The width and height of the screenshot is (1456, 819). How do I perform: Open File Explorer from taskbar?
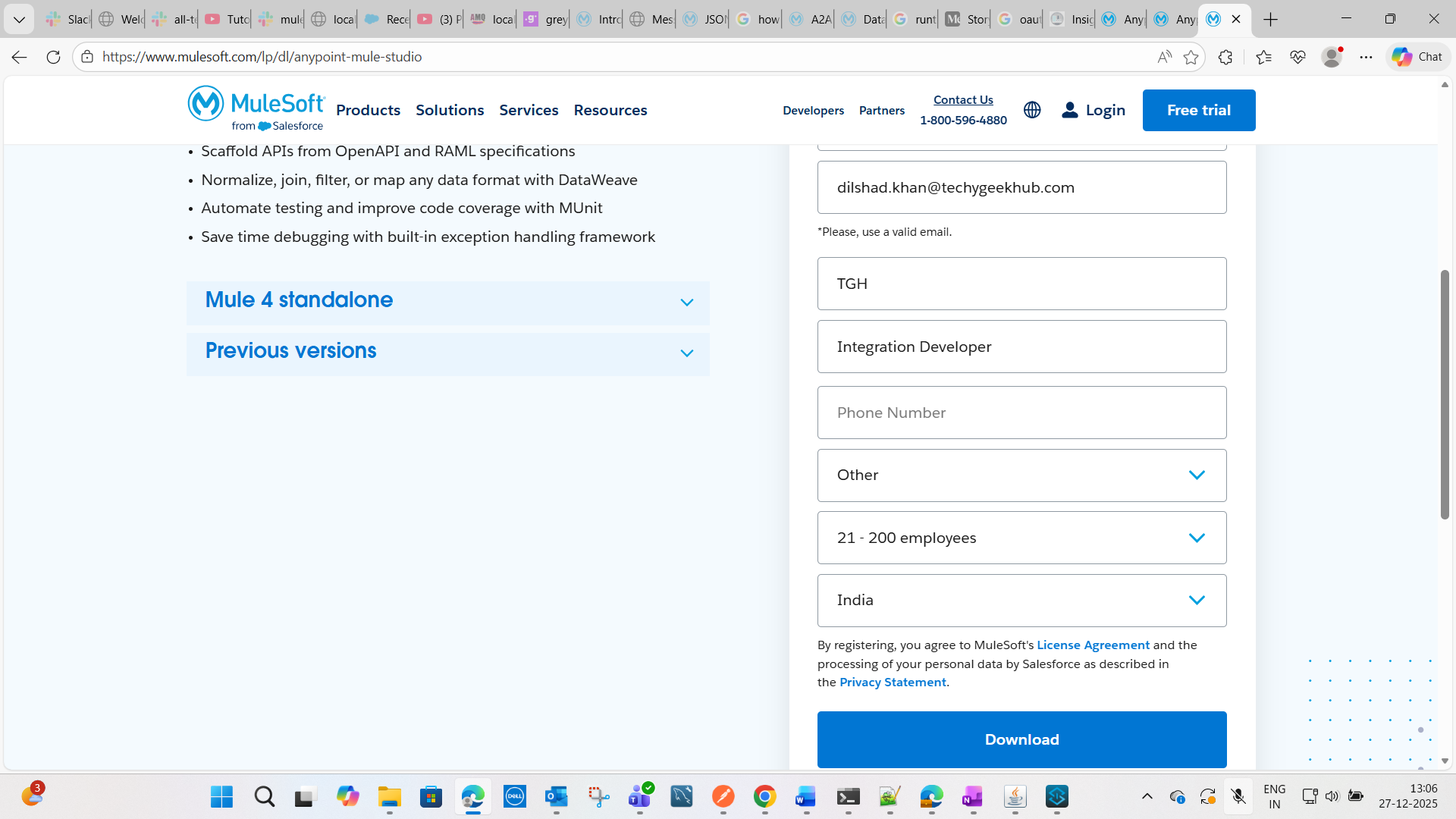[390, 797]
